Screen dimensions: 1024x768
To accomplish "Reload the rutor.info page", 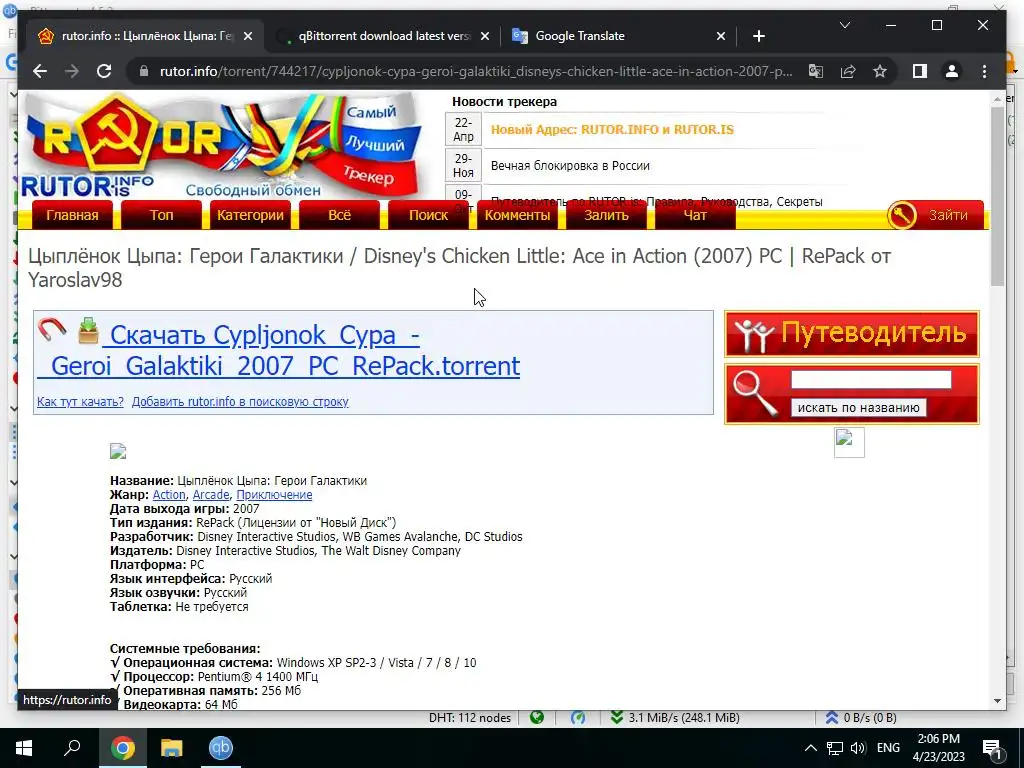I will pos(104,71).
